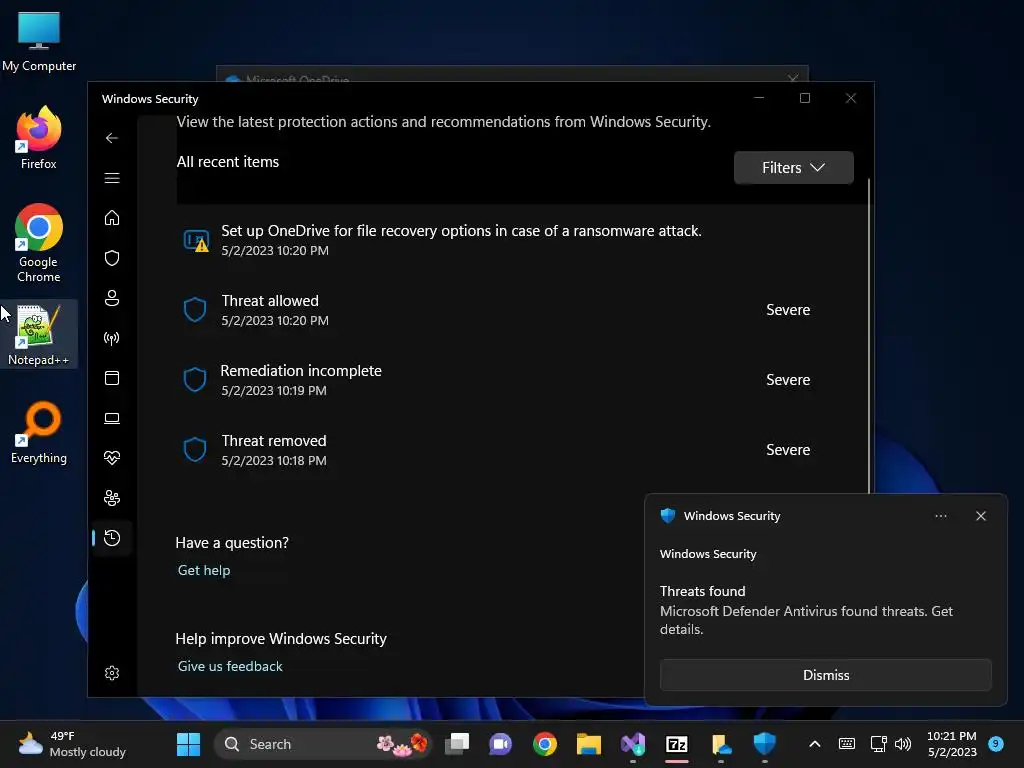
Task: Select Protection history clock icon
Action: point(112,538)
